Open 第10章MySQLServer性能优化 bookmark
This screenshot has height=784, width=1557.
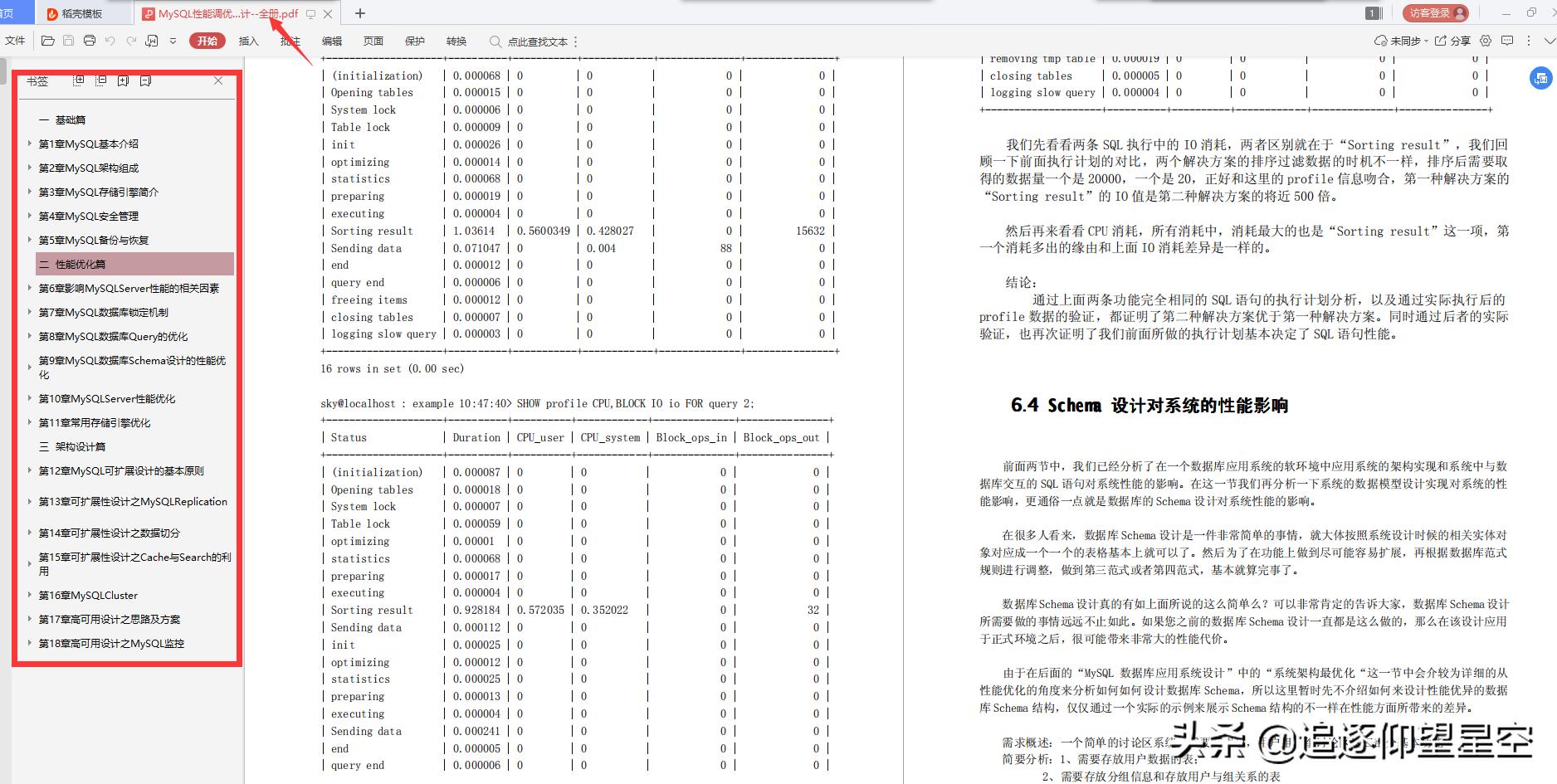tap(107, 399)
